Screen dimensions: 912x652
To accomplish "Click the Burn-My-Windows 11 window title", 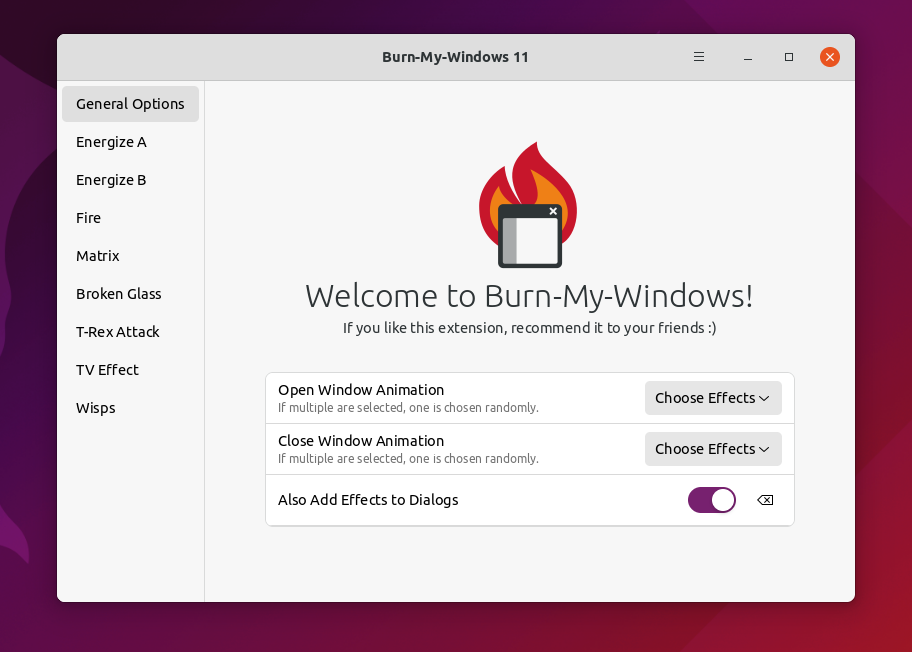I will click(455, 57).
